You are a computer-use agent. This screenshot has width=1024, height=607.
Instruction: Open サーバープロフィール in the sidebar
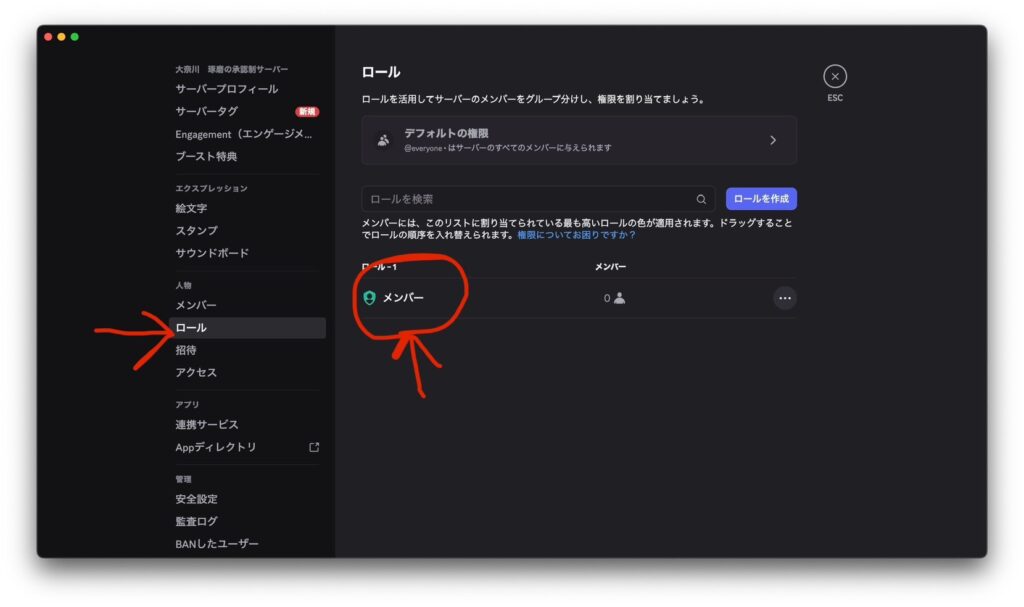click(227, 89)
